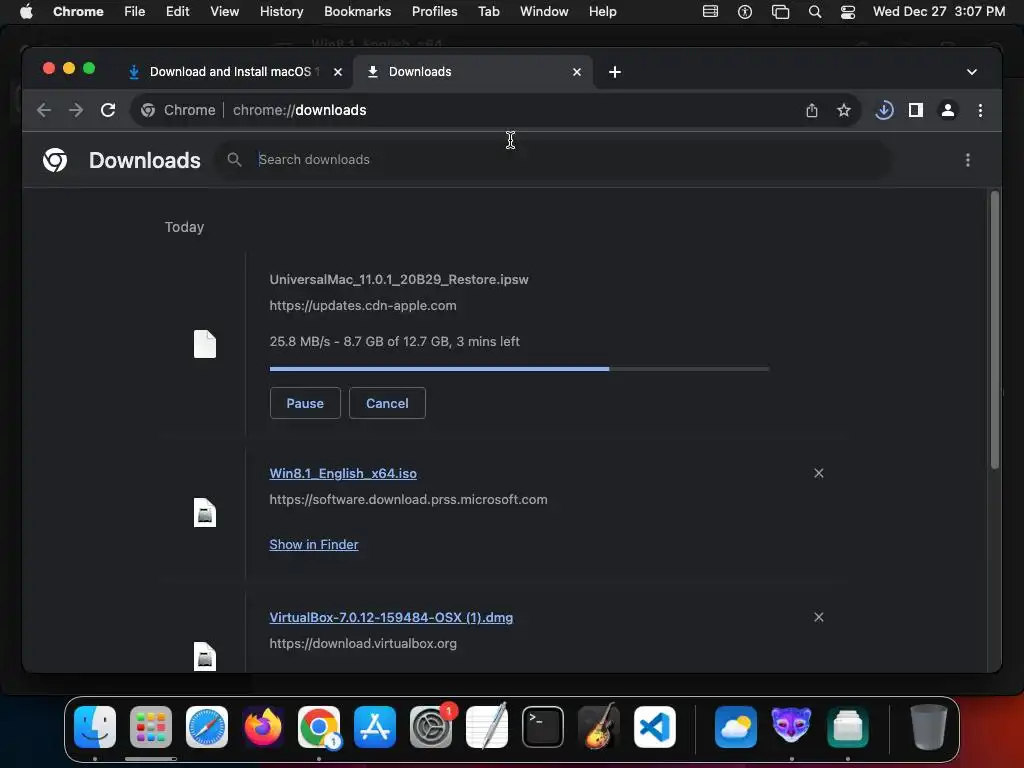Open System Settings from the Dock
Image resolution: width=1024 pixels, height=768 pixels.
431,727
